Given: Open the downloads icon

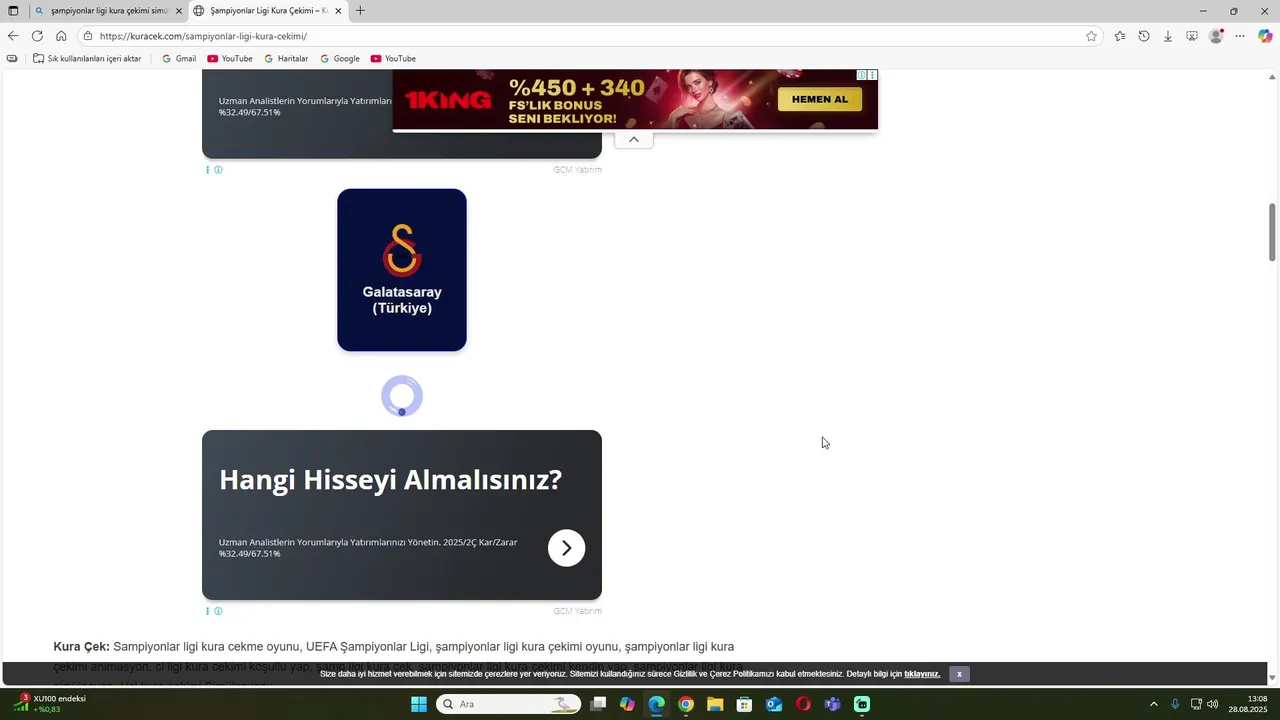Looking at the screenshot, I should (1168, 36).
